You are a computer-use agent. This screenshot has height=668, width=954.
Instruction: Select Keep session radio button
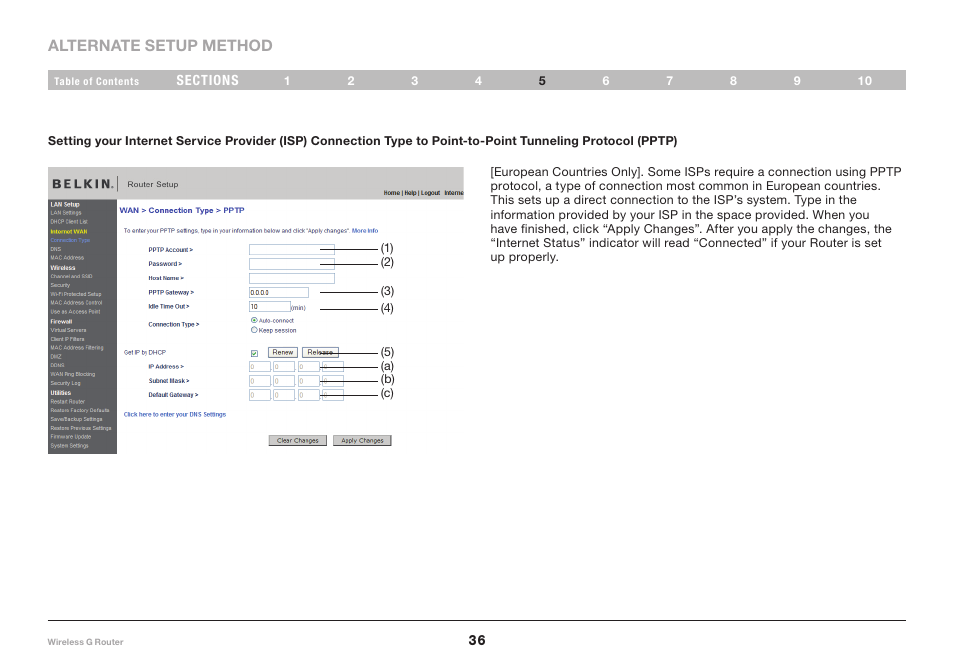[254, 330]
